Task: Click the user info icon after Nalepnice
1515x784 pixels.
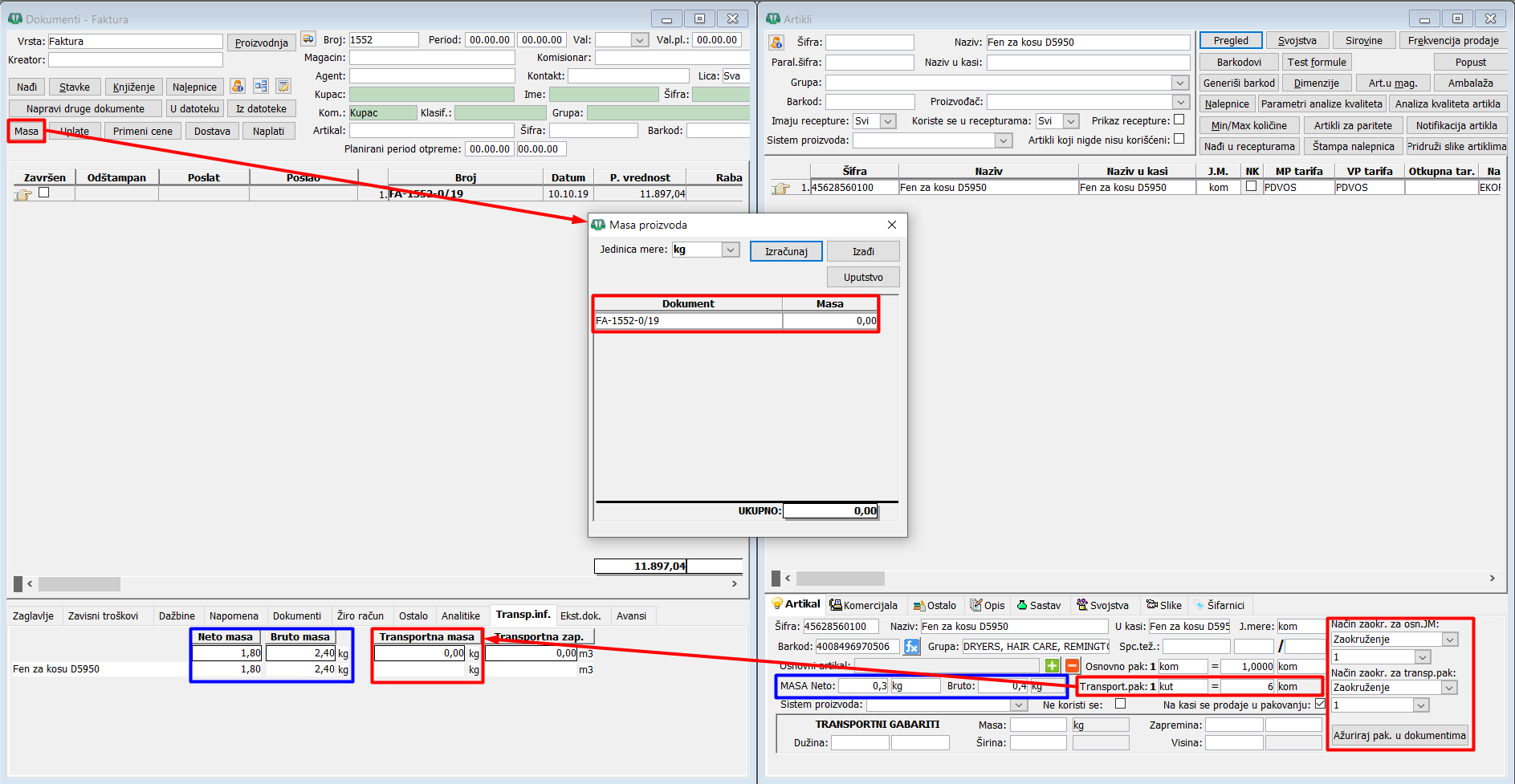Action: pos(238,87)
